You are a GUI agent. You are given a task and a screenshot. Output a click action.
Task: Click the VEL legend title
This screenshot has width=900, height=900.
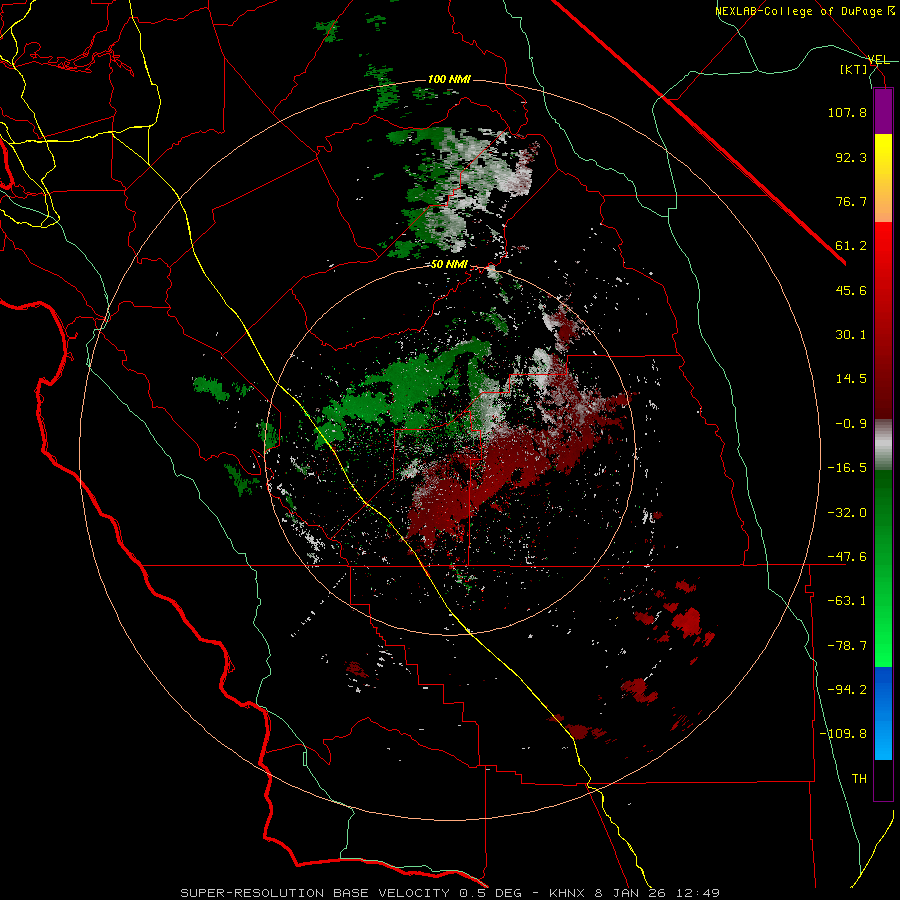coord(879,60)
